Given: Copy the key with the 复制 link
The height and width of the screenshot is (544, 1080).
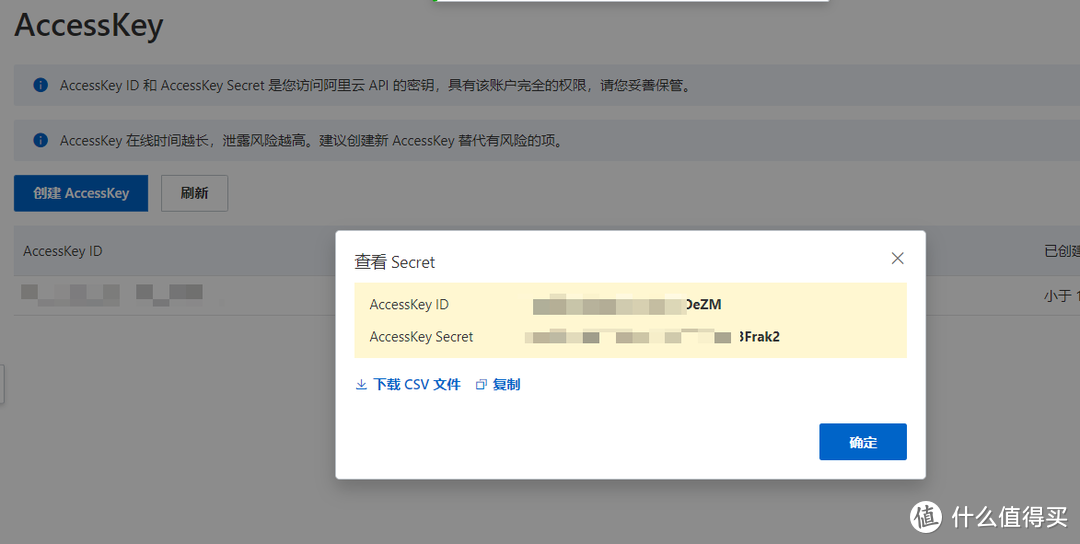Looking at the screenshot, I should (x=498, y=384).
